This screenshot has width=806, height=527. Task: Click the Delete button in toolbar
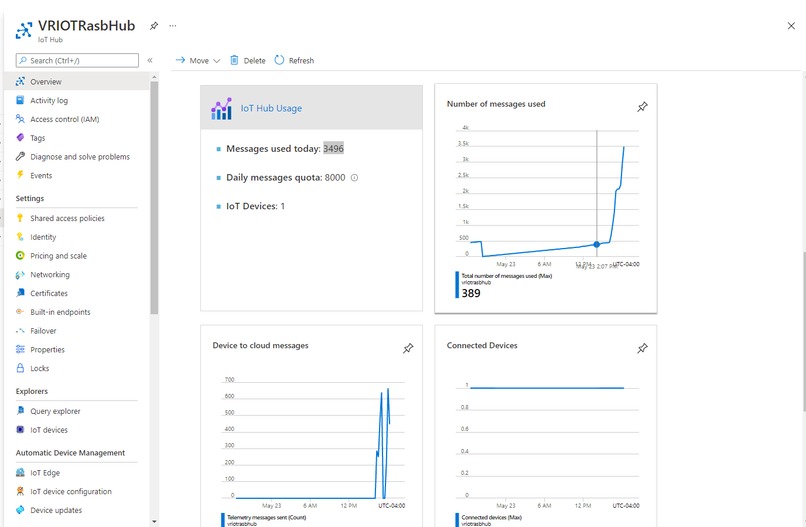(247, 61)
